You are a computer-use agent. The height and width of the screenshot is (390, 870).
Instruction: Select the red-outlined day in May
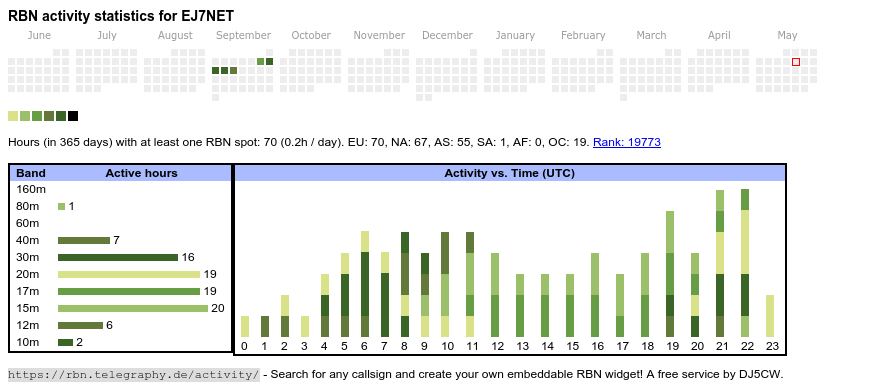796,62
